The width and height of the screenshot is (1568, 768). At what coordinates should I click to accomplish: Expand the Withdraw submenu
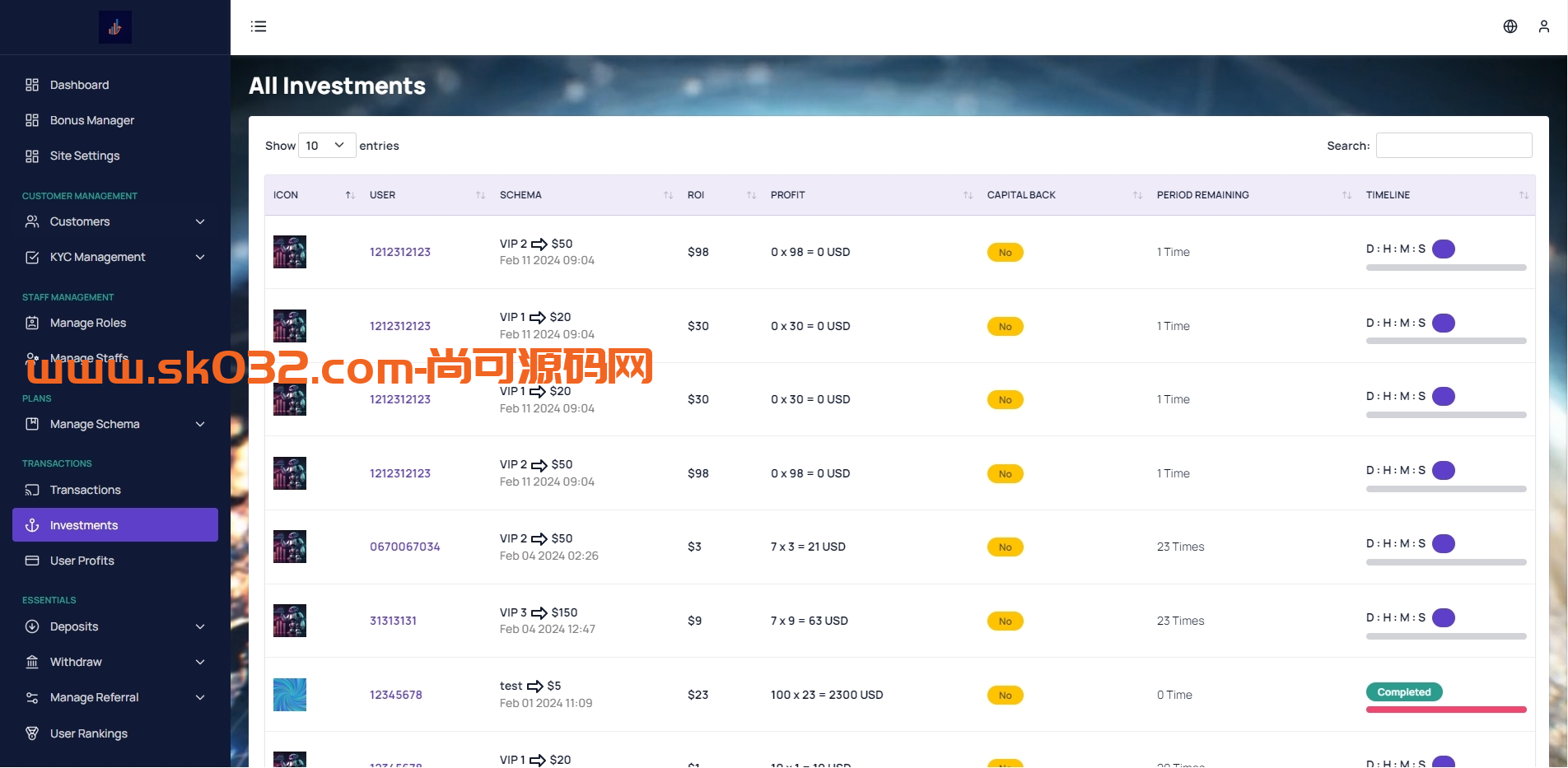pos(200,662)
